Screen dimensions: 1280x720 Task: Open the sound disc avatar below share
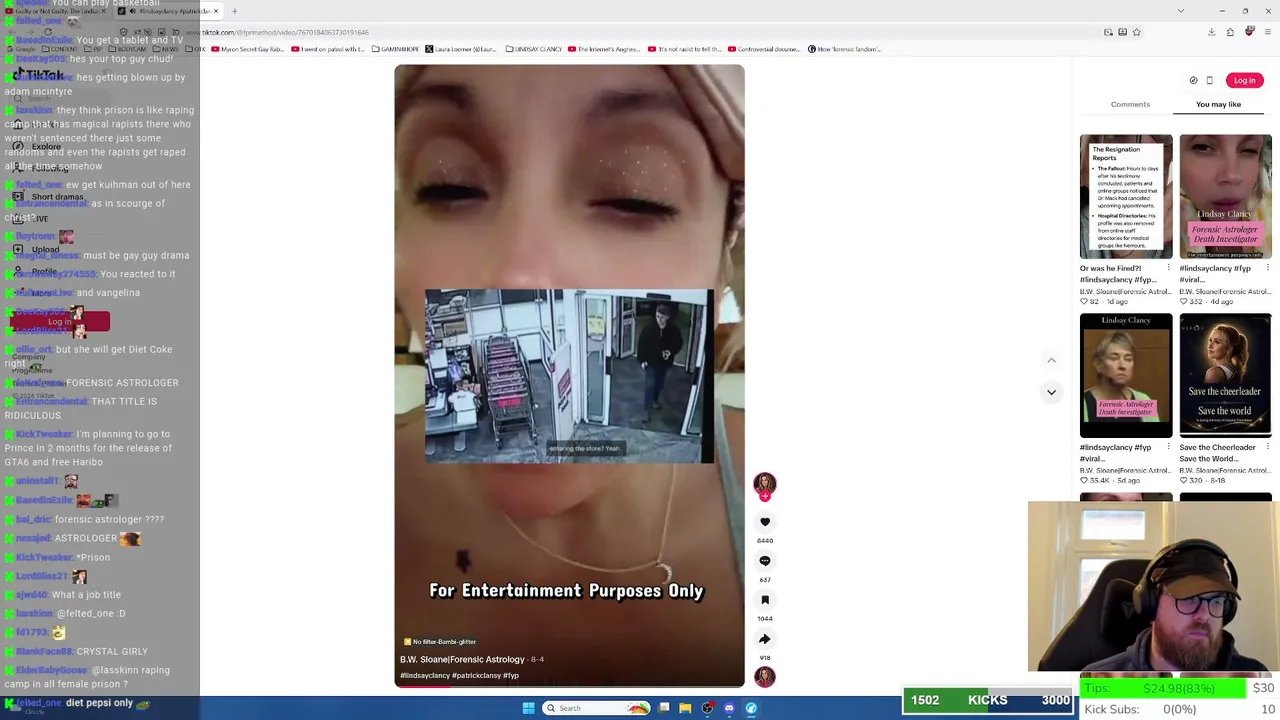(765, 677)
